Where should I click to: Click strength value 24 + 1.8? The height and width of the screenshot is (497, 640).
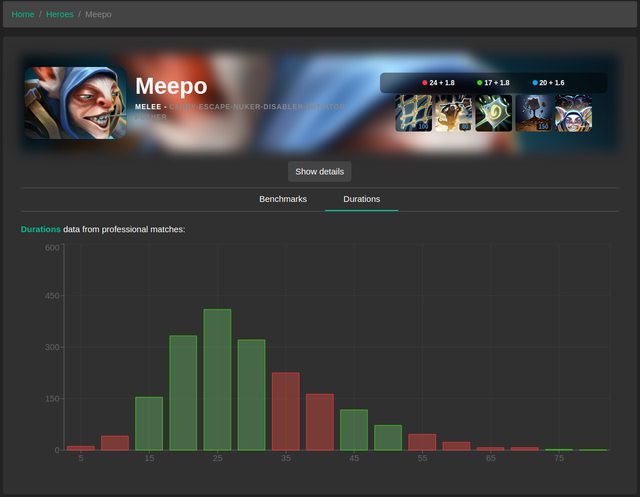tap(442, 83)
